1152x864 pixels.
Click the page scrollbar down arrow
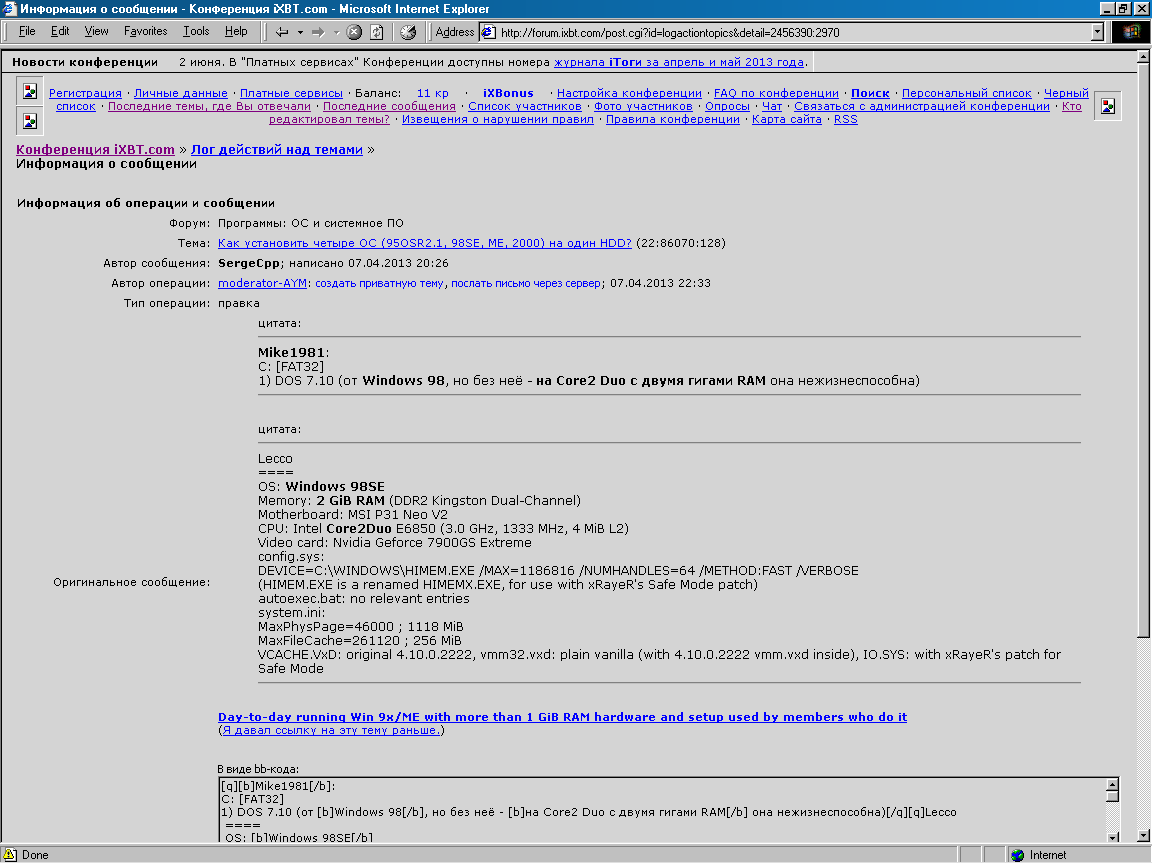click(1143, 836)
